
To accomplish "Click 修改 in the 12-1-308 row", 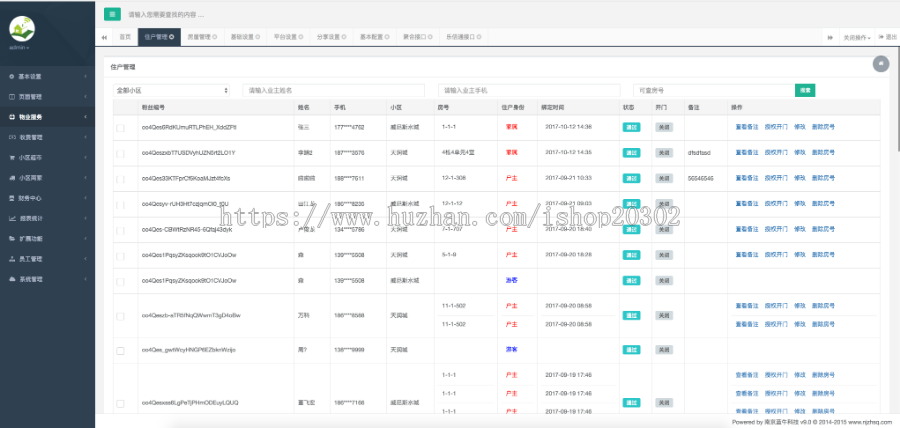I will (800, 178).
